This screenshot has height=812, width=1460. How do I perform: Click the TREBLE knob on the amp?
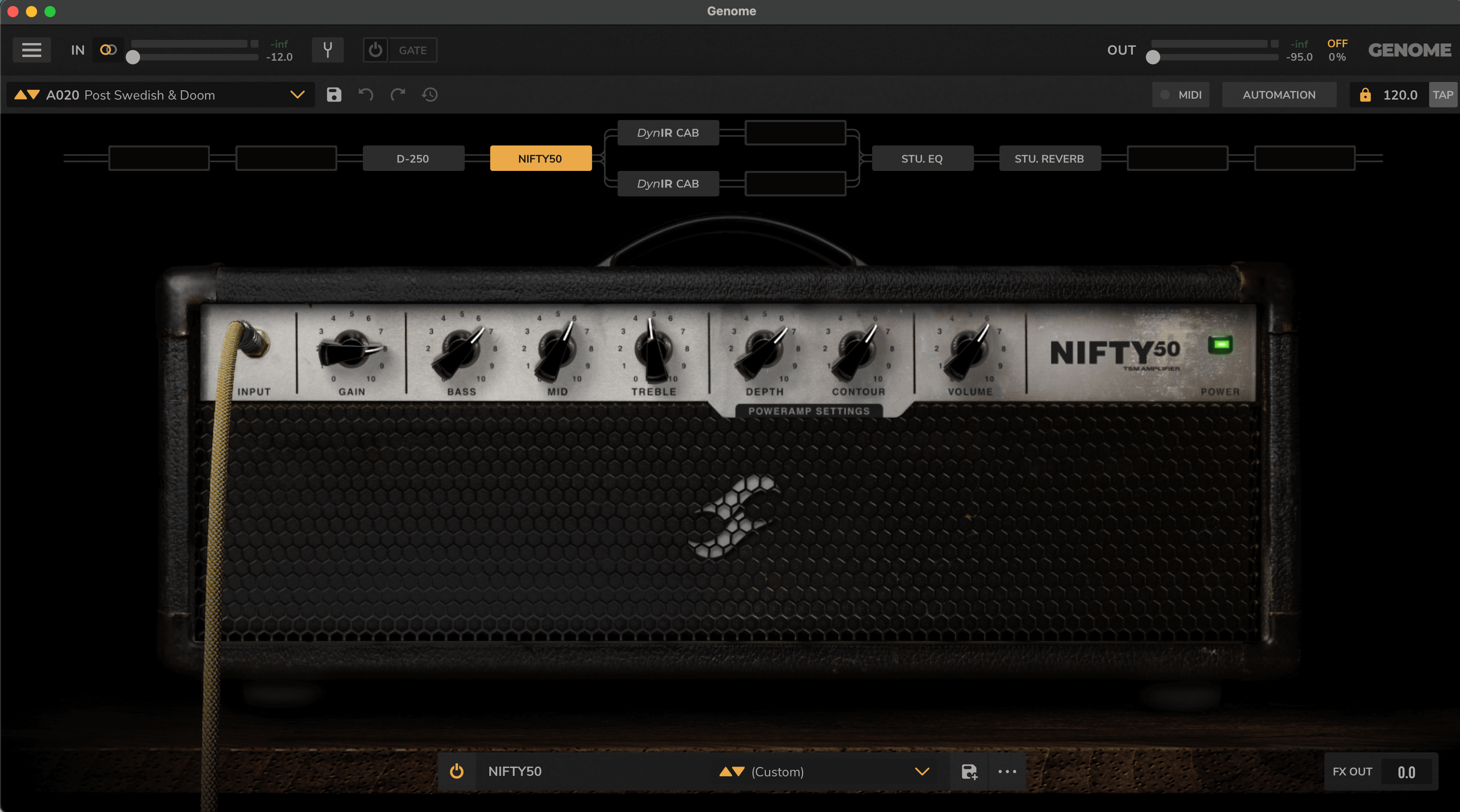653,350
